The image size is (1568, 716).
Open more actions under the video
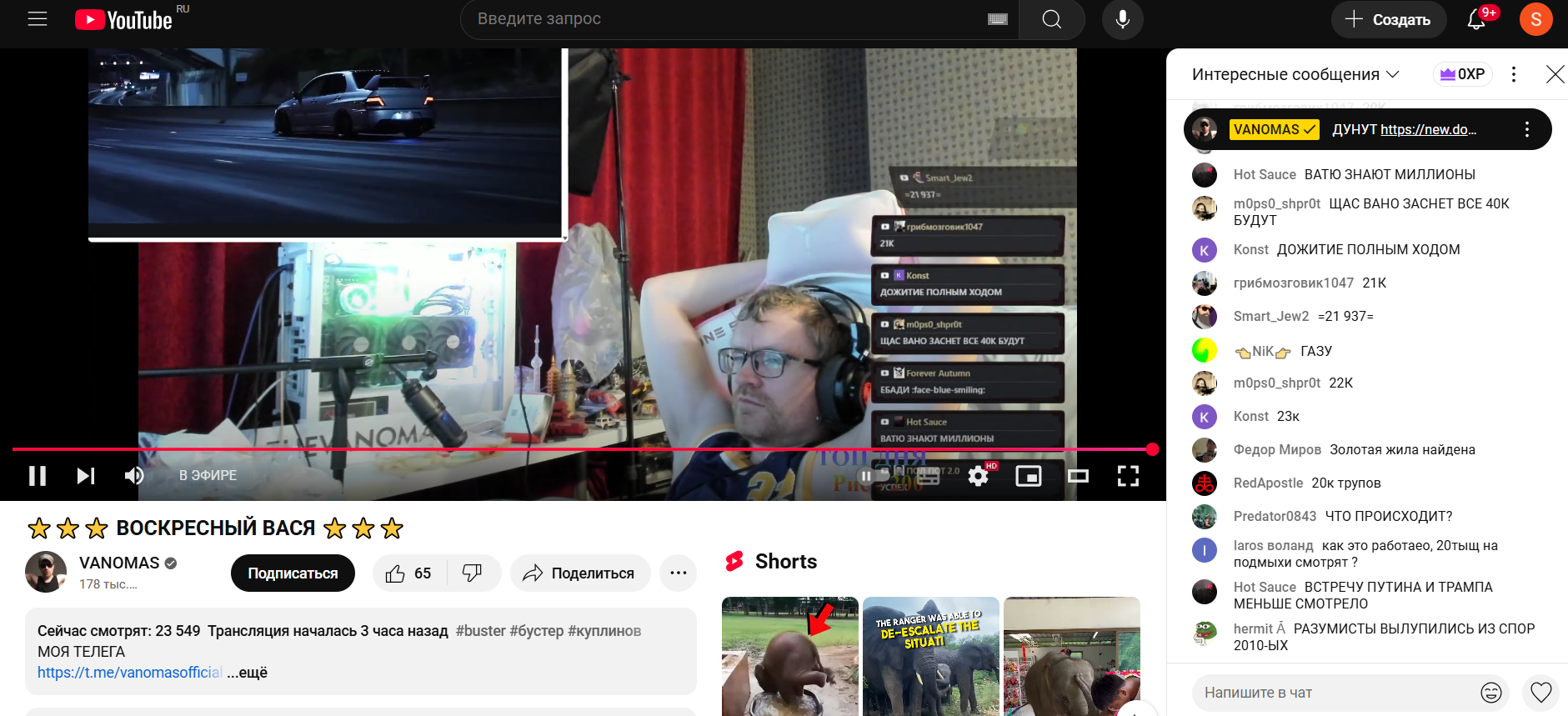pos(679,573)
